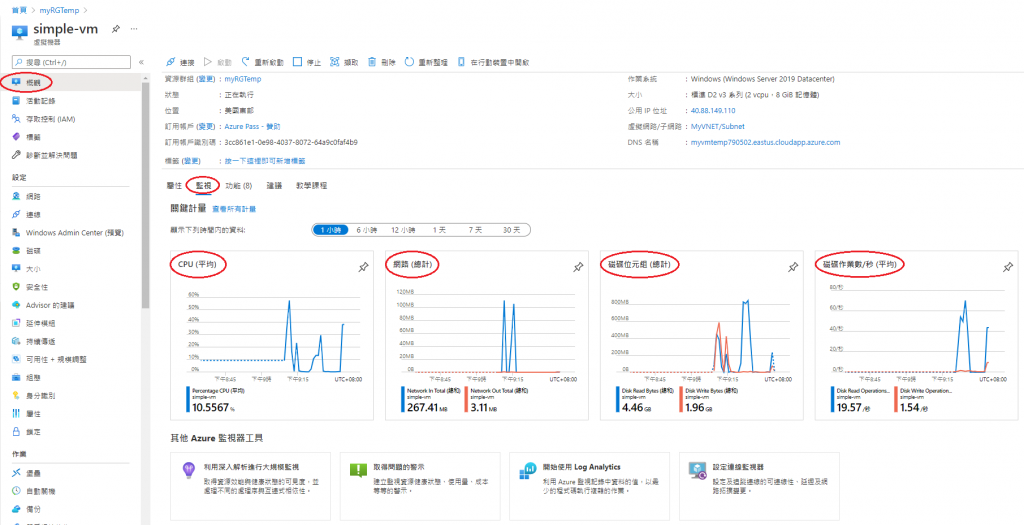Image resolution: width=1024 pixels, height=525 pixels.
Task: Go to 首頁 in the breadcrumb
Action: click(19, 10)
